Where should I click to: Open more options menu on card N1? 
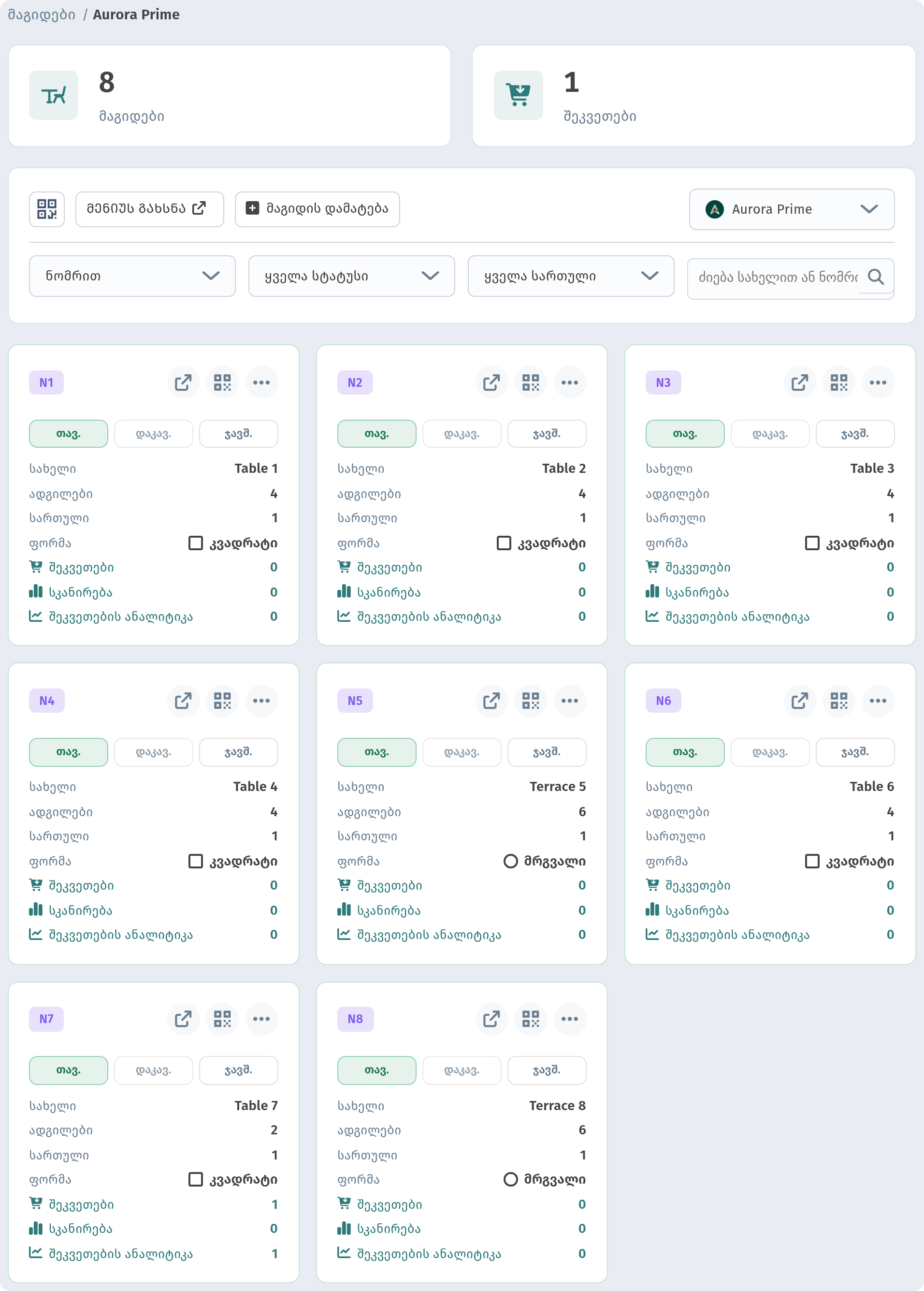[262, 382]
